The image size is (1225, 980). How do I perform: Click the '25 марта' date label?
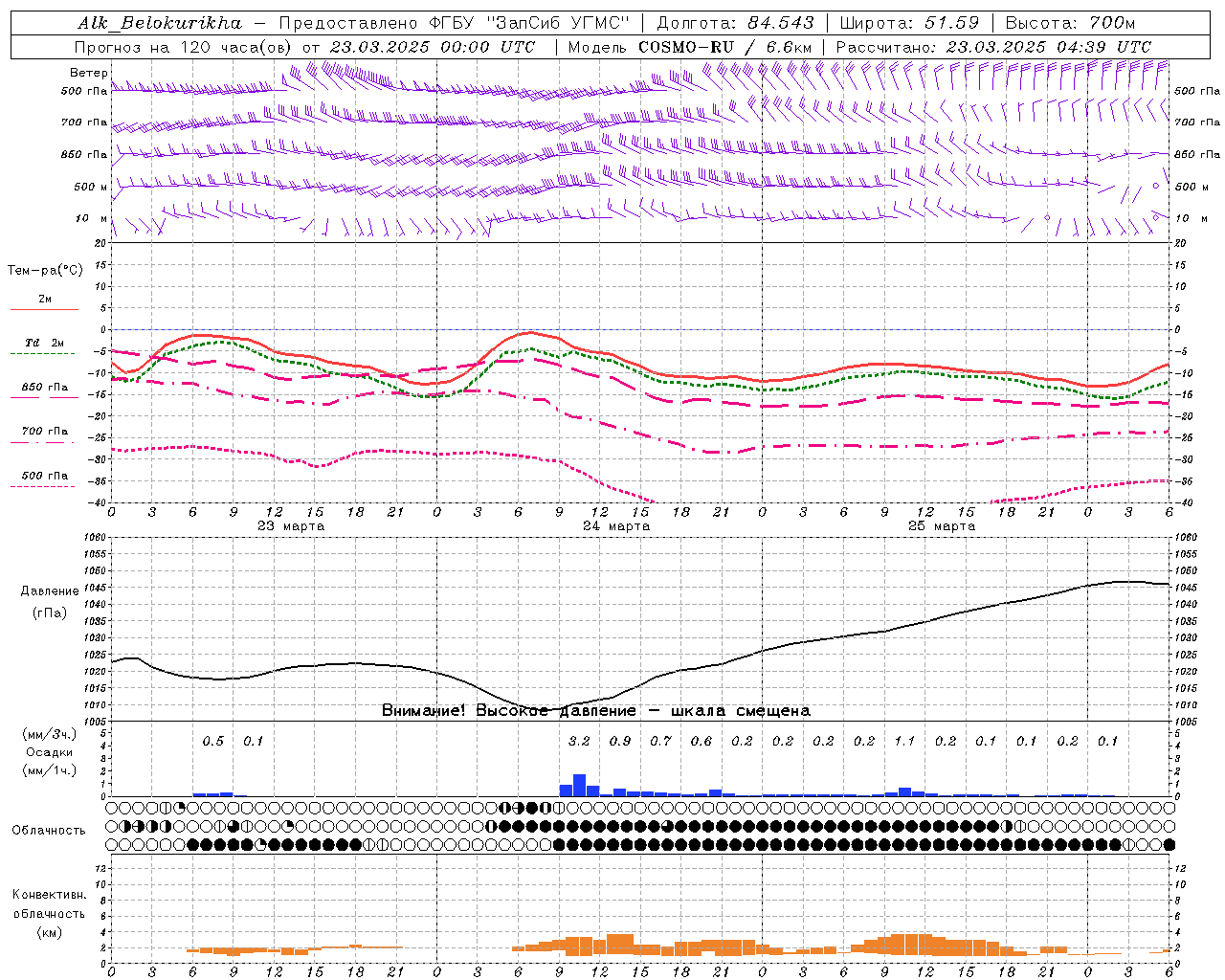click(942, 526)
